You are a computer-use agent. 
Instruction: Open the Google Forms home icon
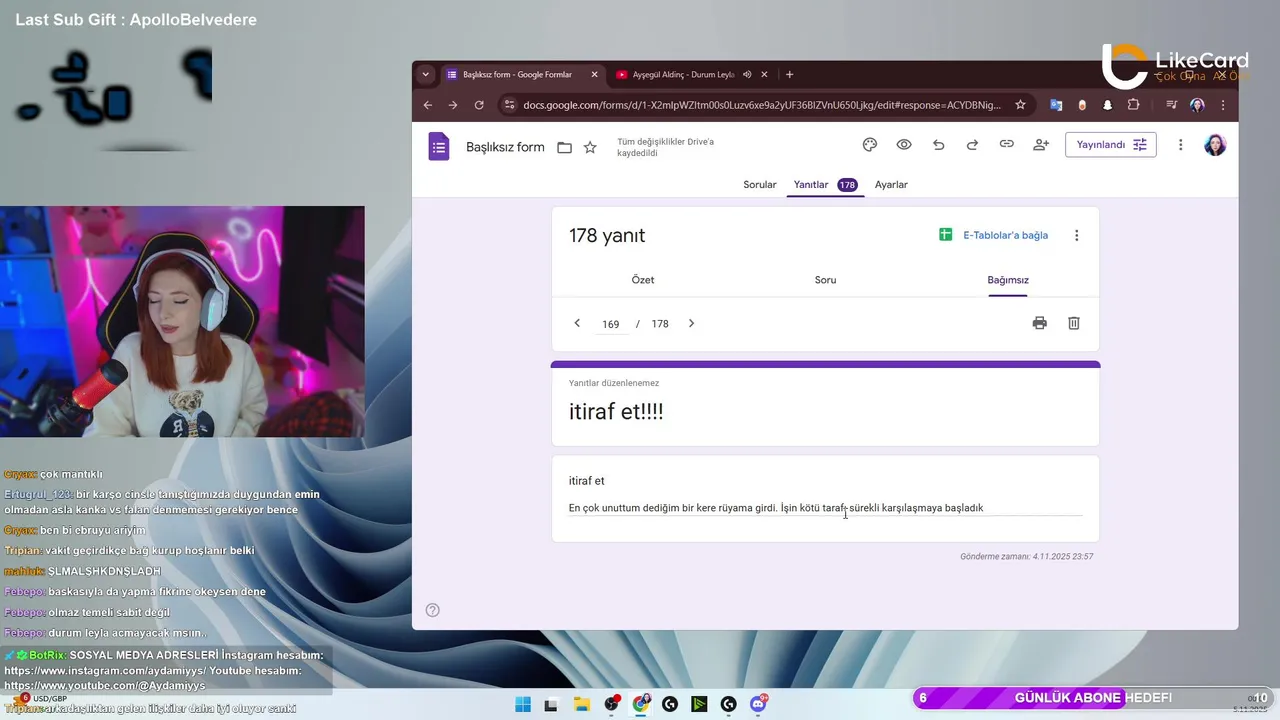tap(439, 147)
